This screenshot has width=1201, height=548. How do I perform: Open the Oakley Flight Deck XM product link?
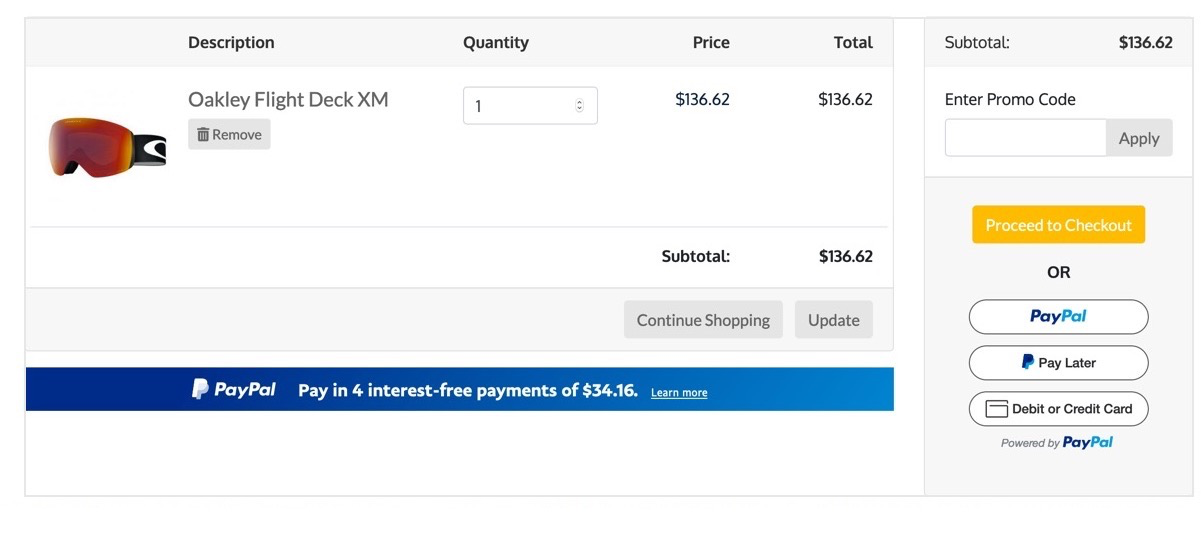(x=288, y=100)
